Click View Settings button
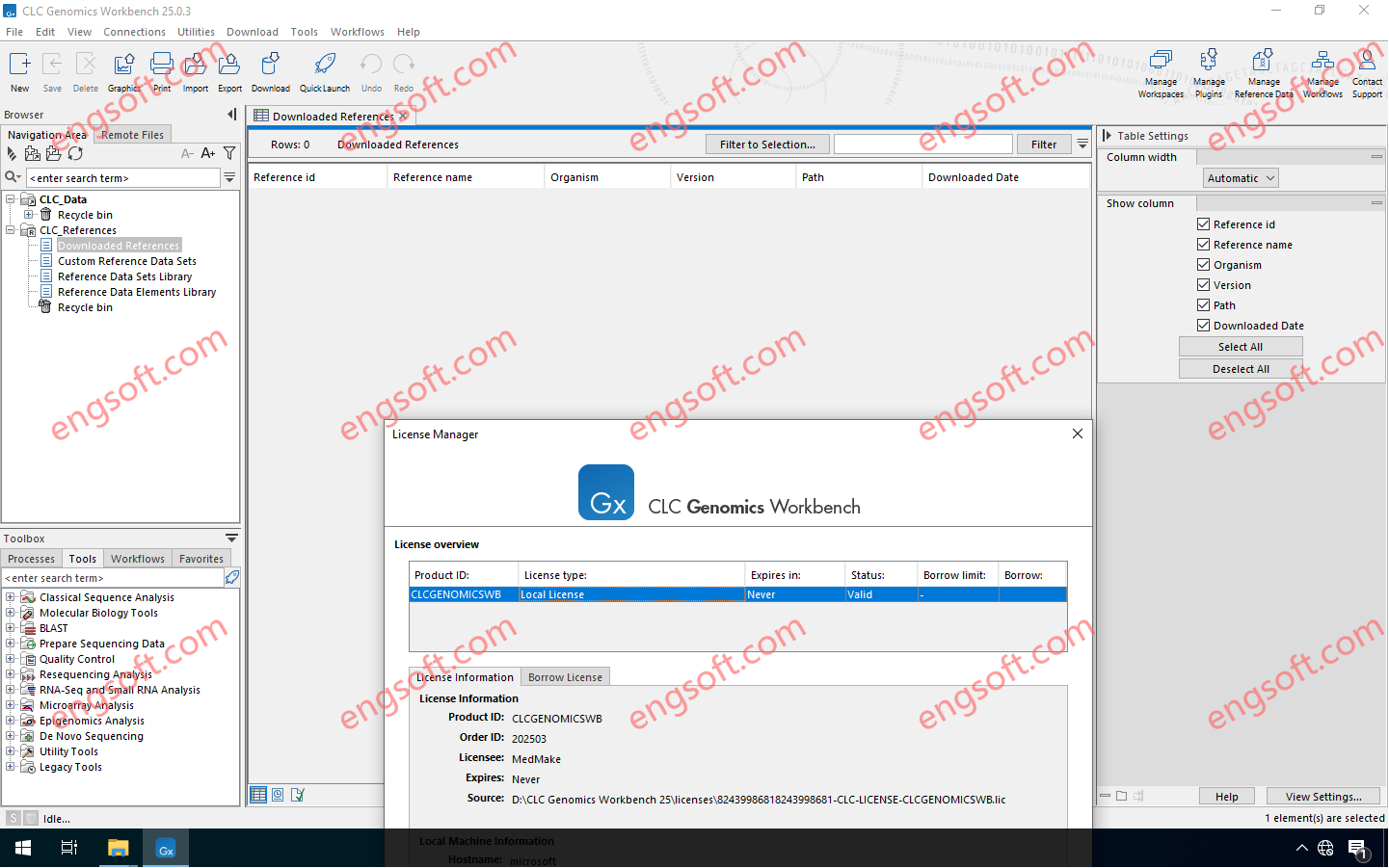The height and width of the screenshot is (868, 1389). (x=1323, y=797)
